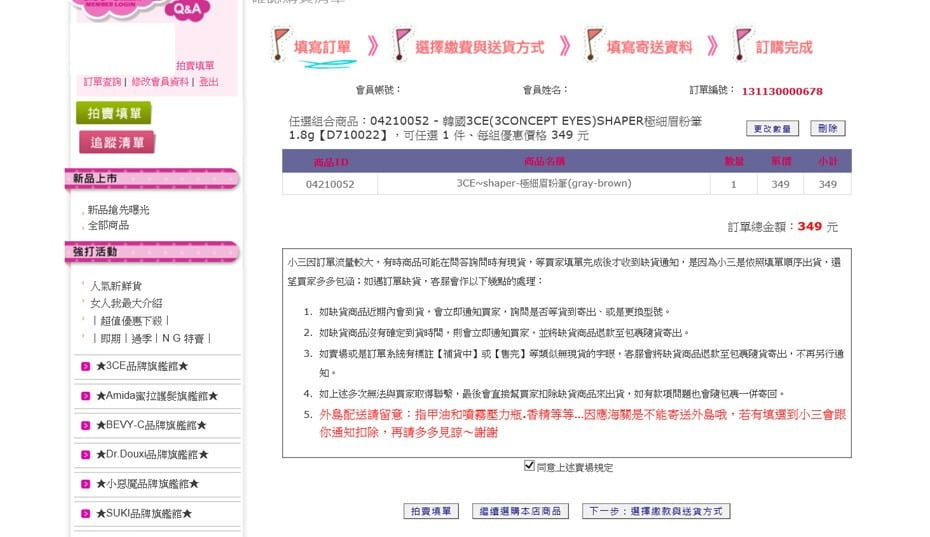The height and width of the screenshot is (537, 930).
Task: Toggle the 同意上述賣場規定 checkbox
Action: pos(529,466)
